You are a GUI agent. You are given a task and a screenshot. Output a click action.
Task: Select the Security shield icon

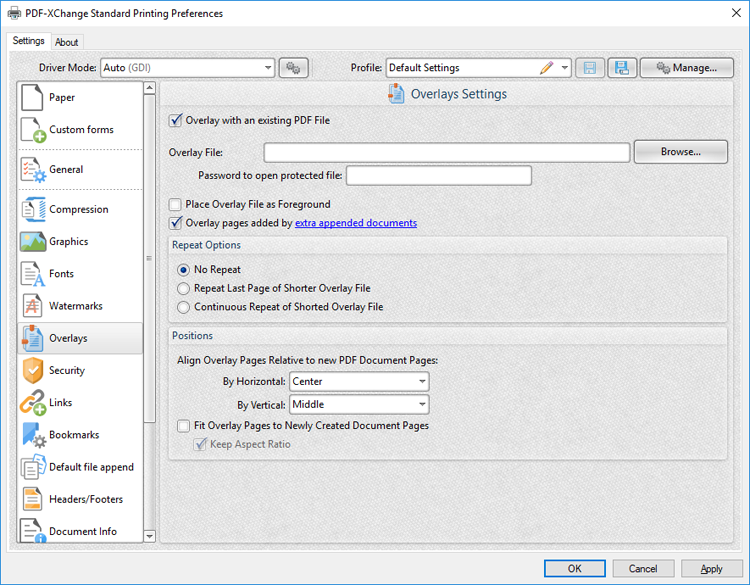click(33, 370)
